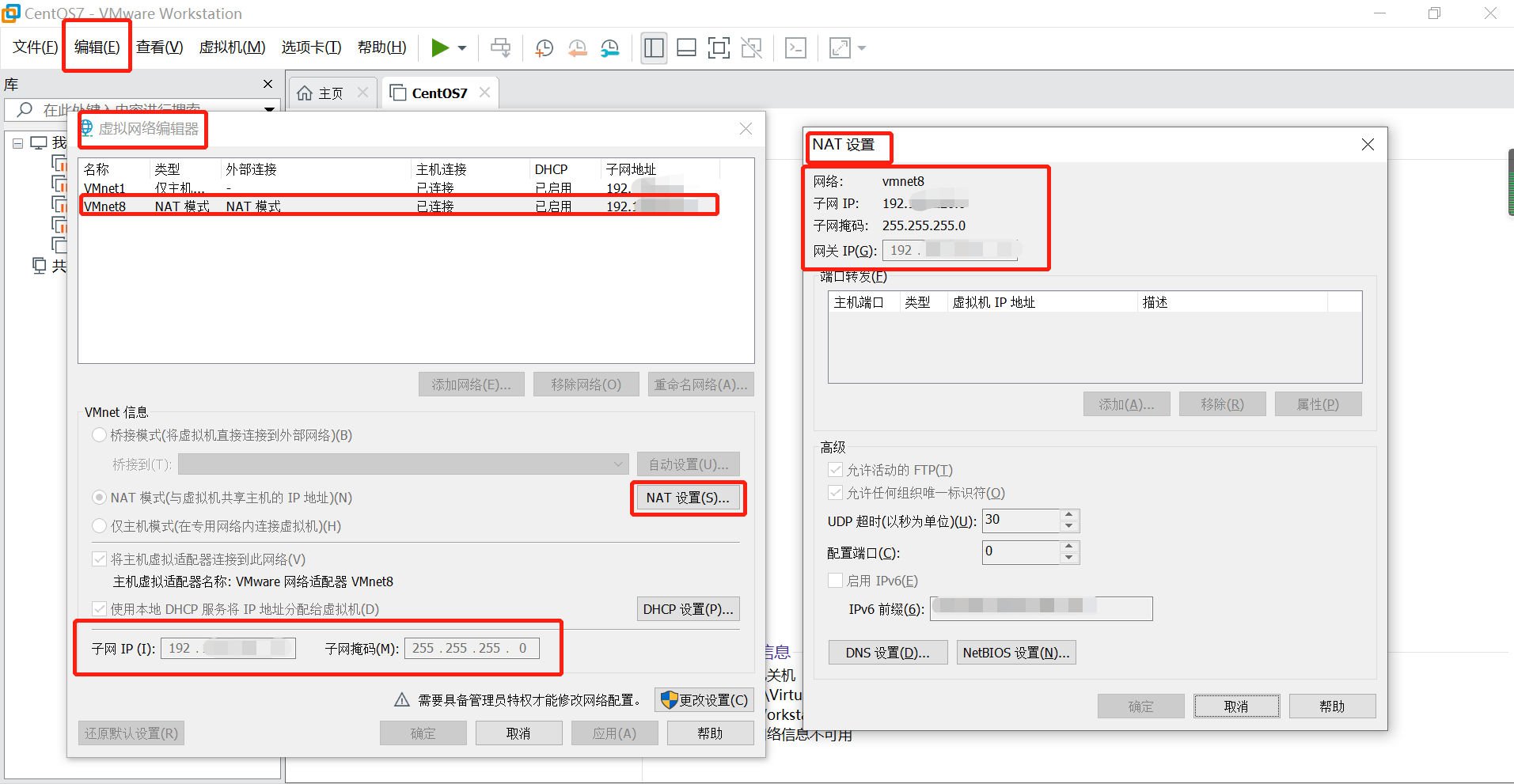Open the 查看(V) menu
1514x784 pixels.
(159, 47)
